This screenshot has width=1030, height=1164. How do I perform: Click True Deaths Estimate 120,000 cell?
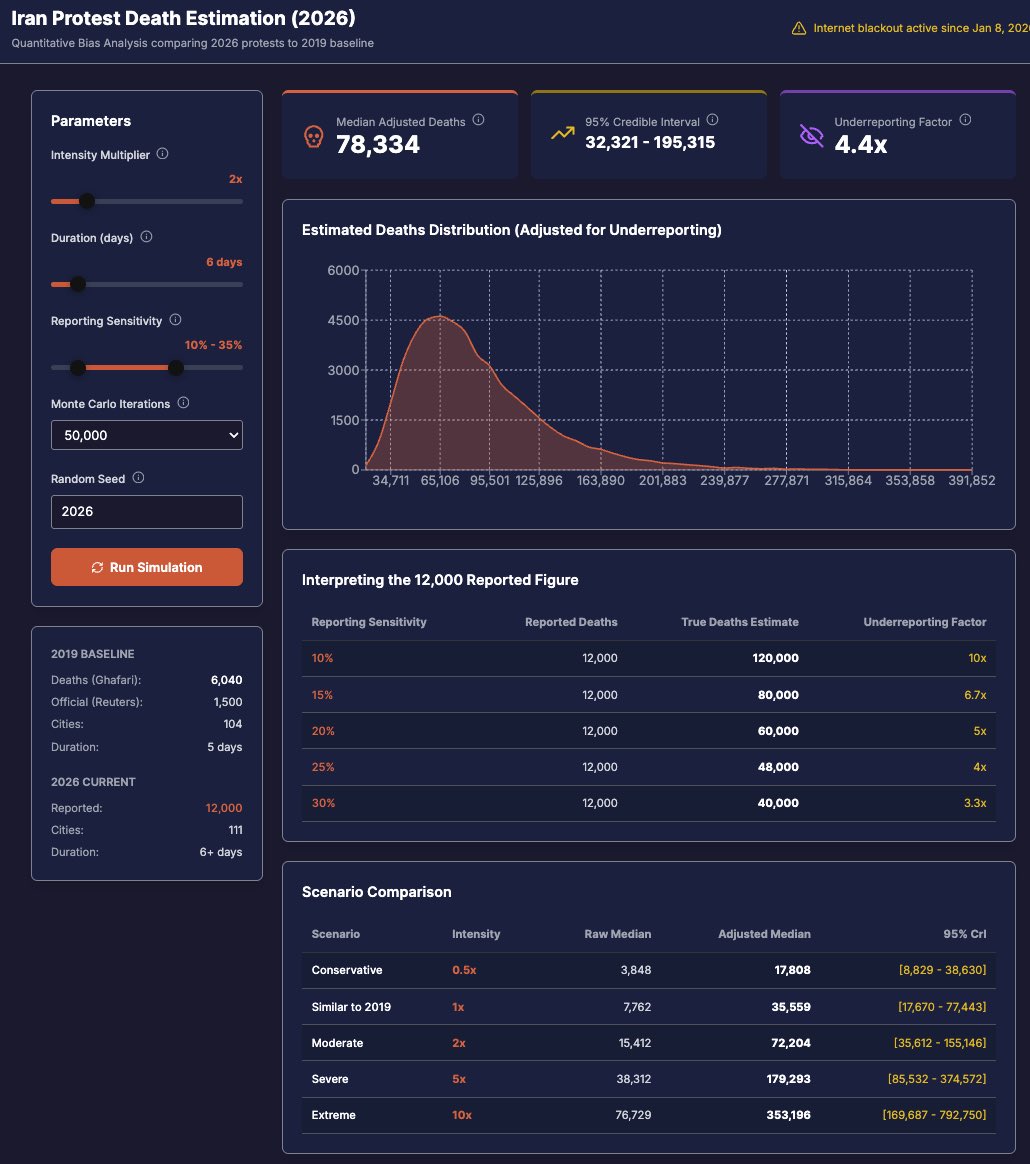pos(775,658)
